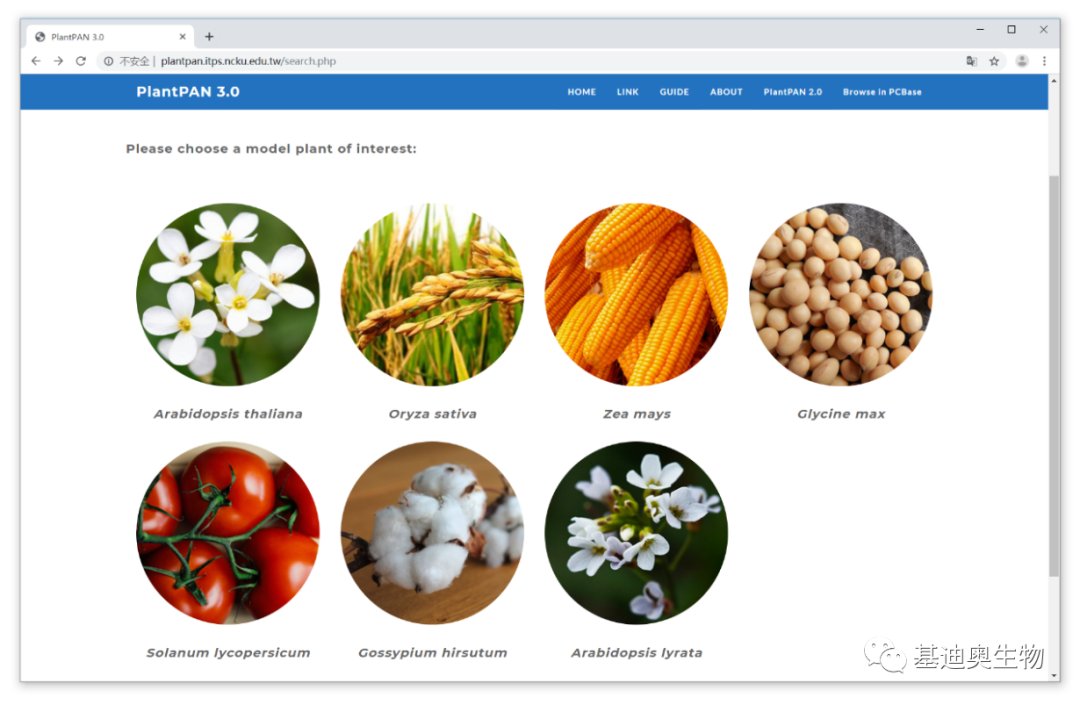Go back using browser back arrow

click(x=36, y=61)
